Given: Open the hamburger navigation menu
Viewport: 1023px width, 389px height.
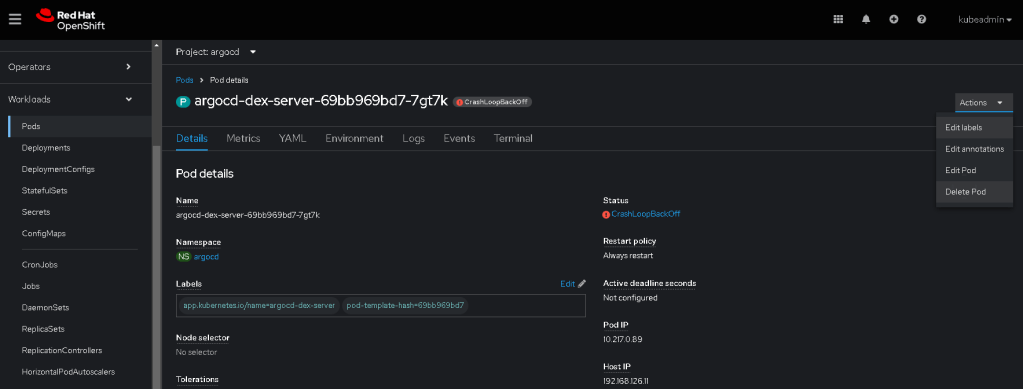Looking at the screenshot, I should [x=15, y=19].
